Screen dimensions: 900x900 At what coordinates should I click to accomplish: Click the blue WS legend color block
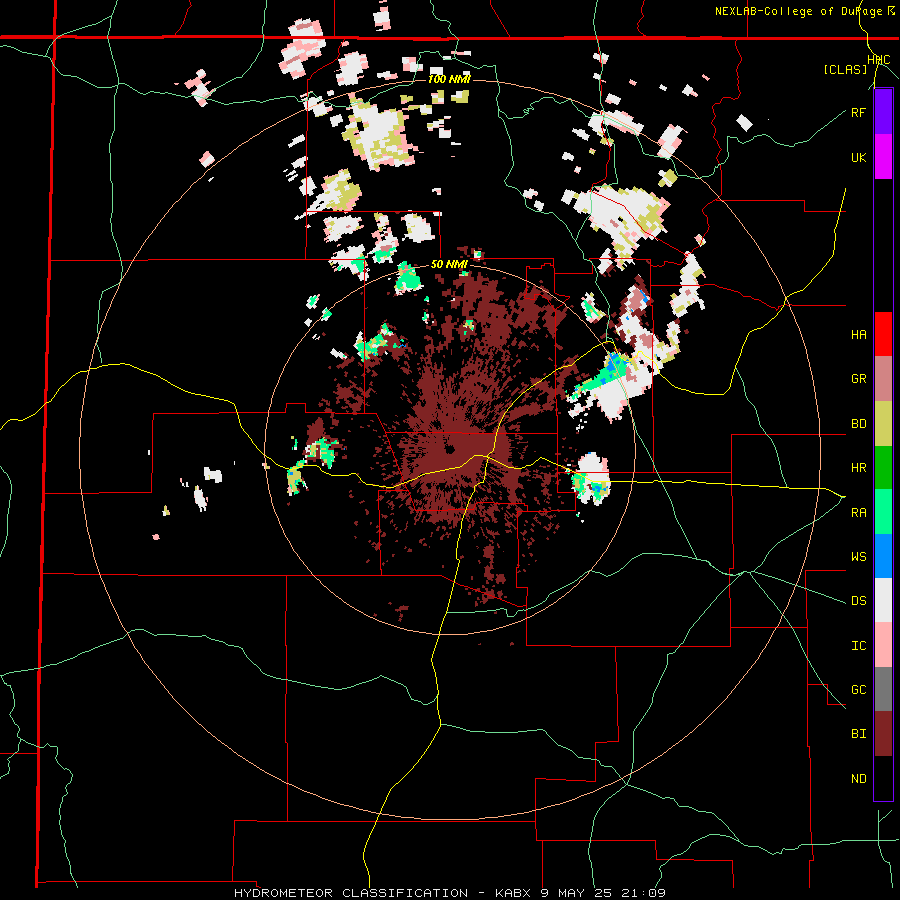coord(883,556)
